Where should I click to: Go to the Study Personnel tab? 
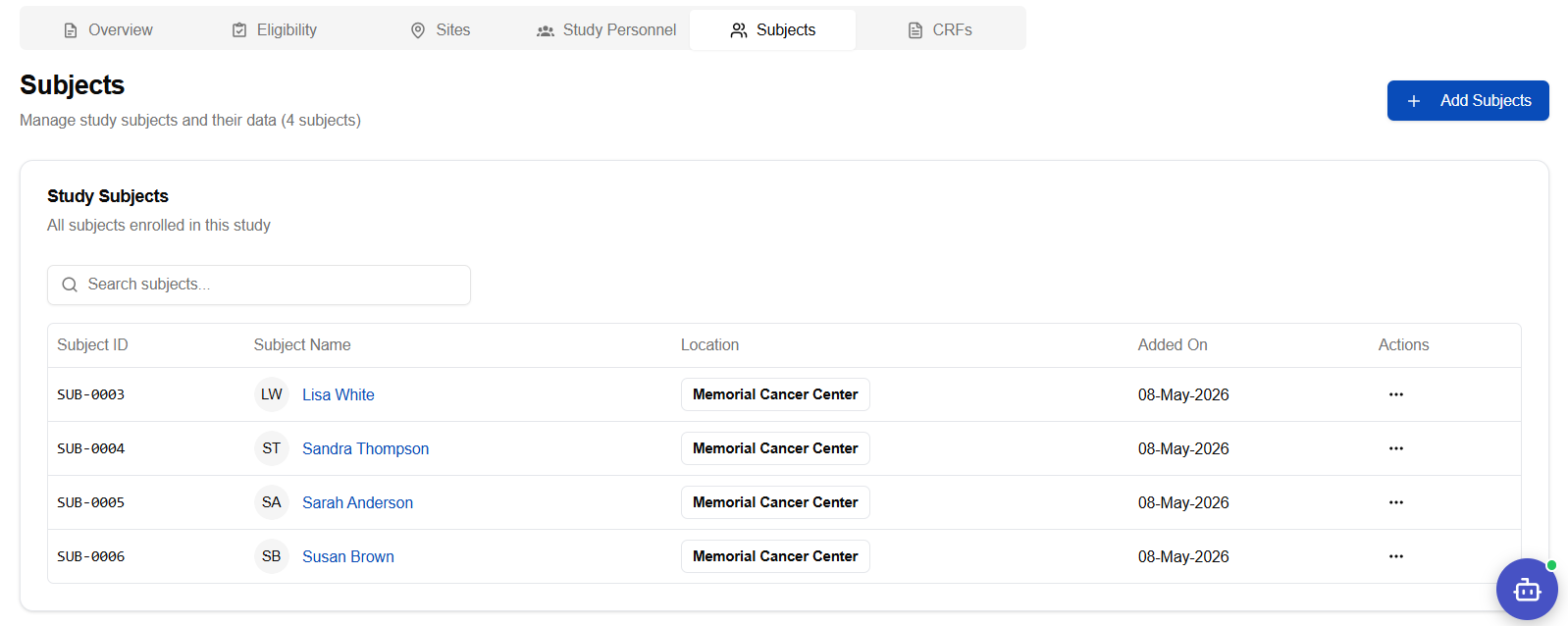pyautogui.click(x=606, y=30)
